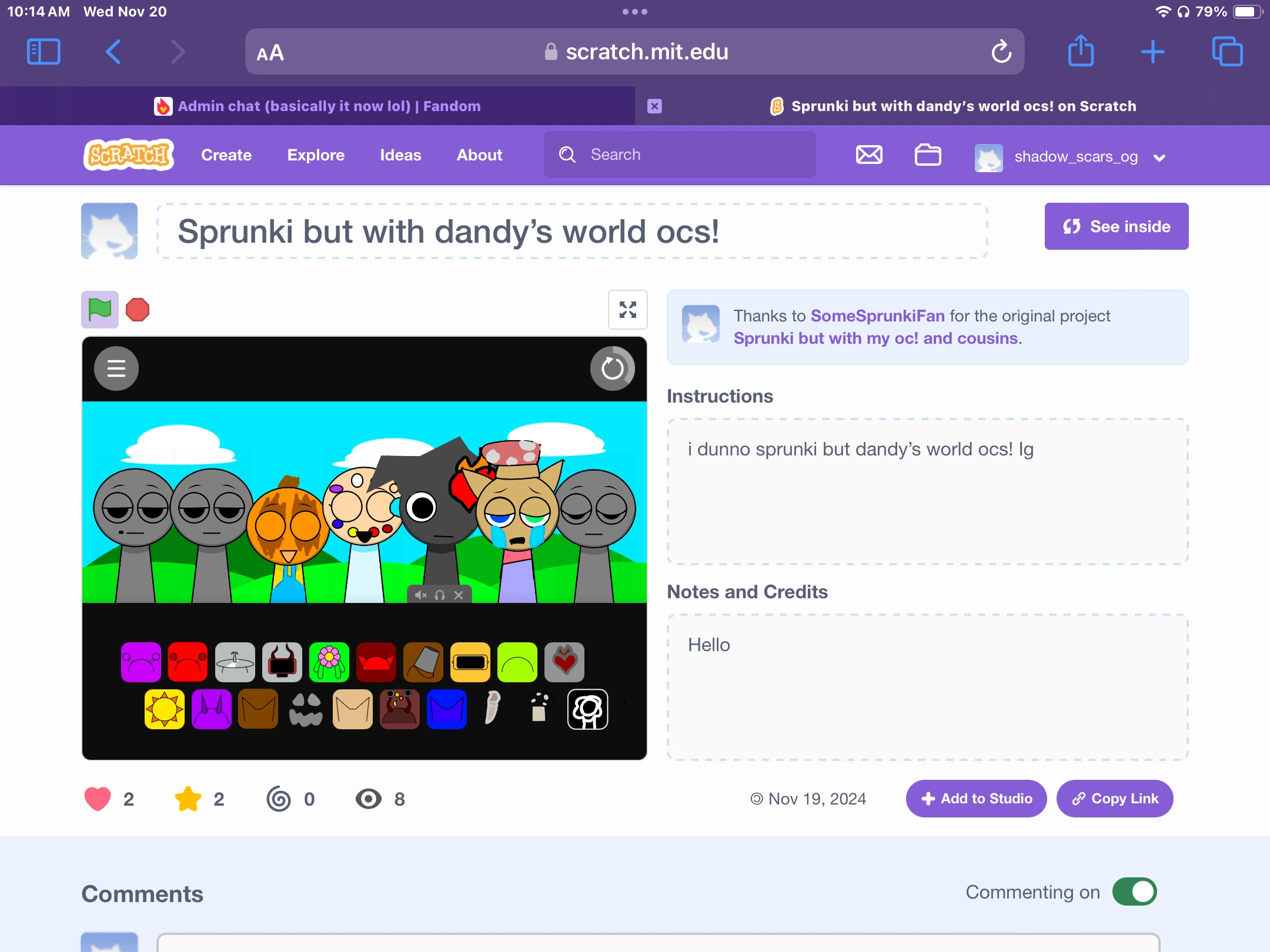
Task: Switch to the Admin chat Fandom tab
Action: tap(329, 106)
